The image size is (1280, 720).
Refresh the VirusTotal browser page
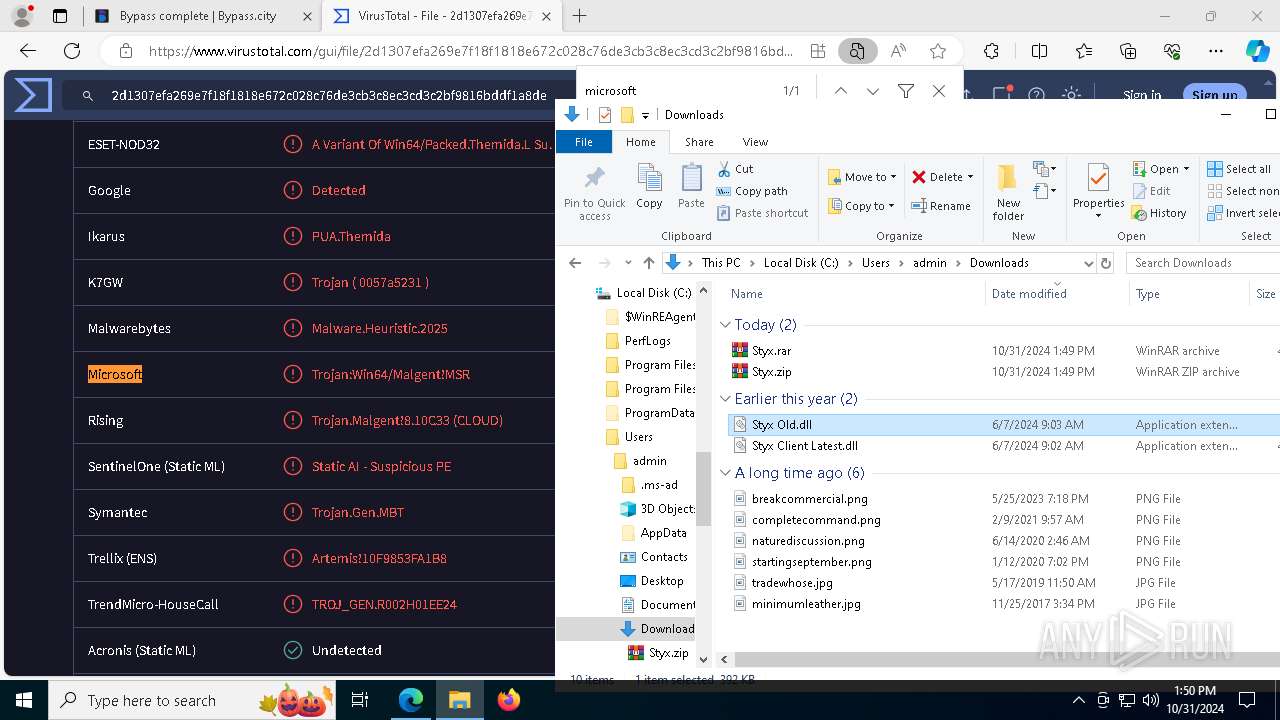pos(72,51)
